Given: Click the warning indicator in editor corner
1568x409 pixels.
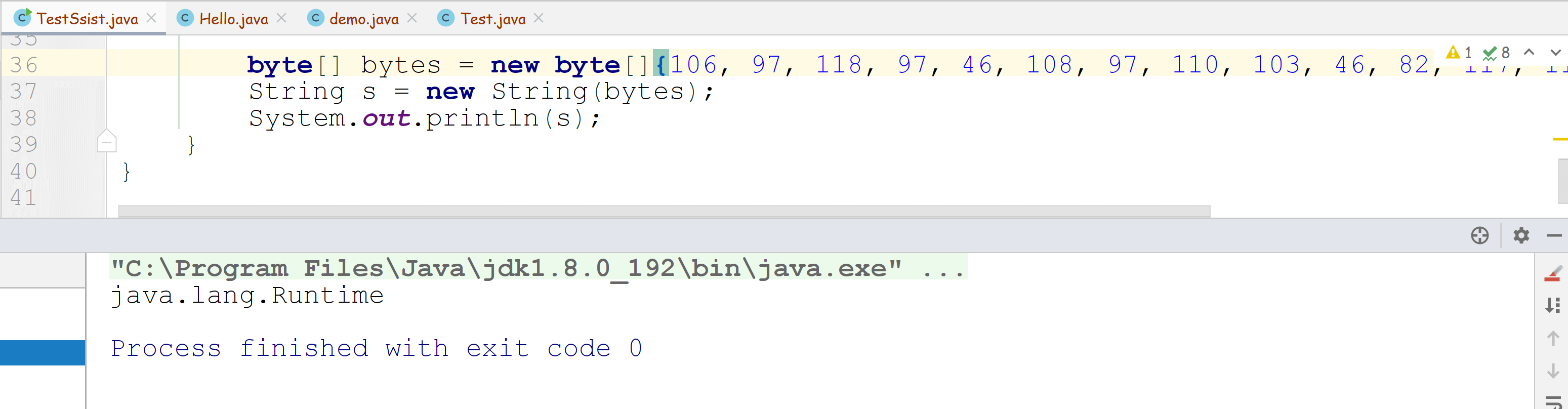Looking at the screenshot, I should [x=1459, y=52].
